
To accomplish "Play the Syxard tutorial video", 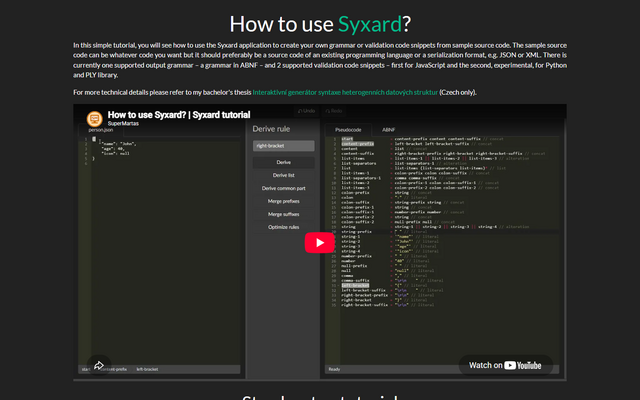I will [x=320, y=242].
